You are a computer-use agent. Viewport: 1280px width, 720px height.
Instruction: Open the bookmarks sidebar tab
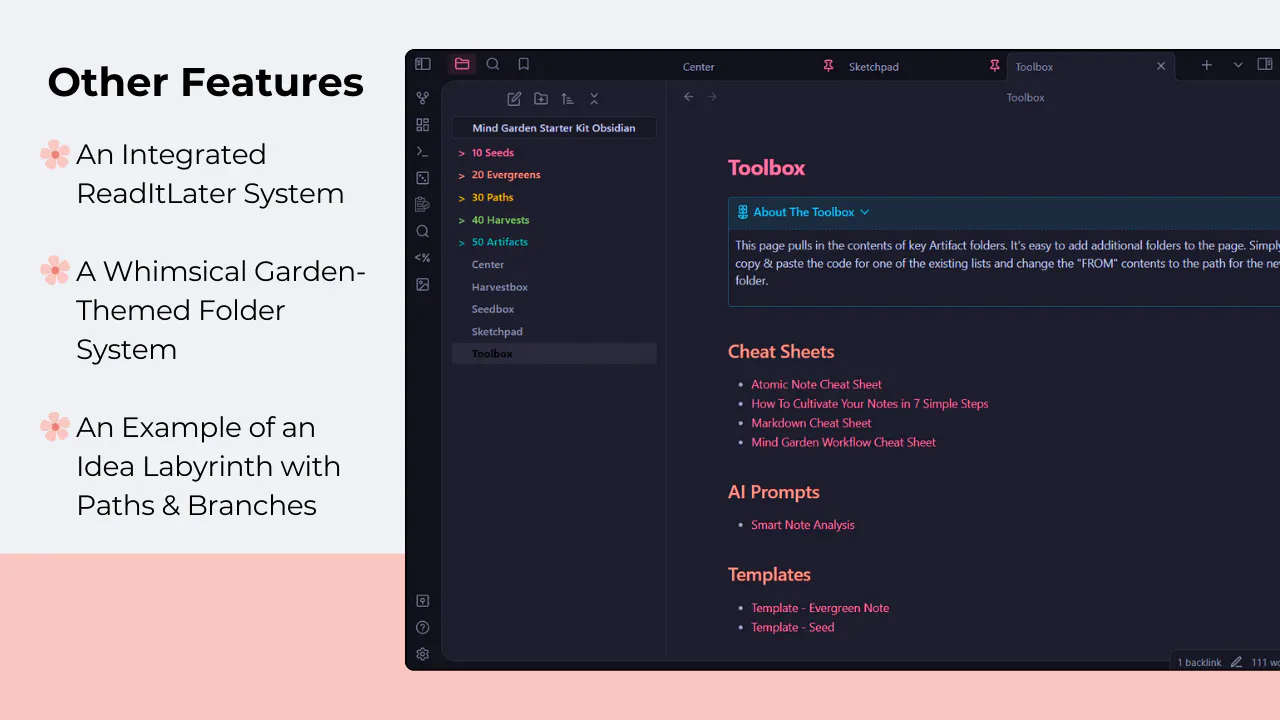tap(523, 64)
